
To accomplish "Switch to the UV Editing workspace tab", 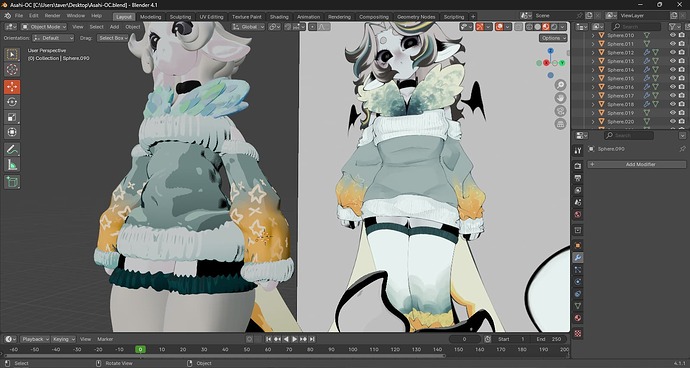I will [212, 17].
